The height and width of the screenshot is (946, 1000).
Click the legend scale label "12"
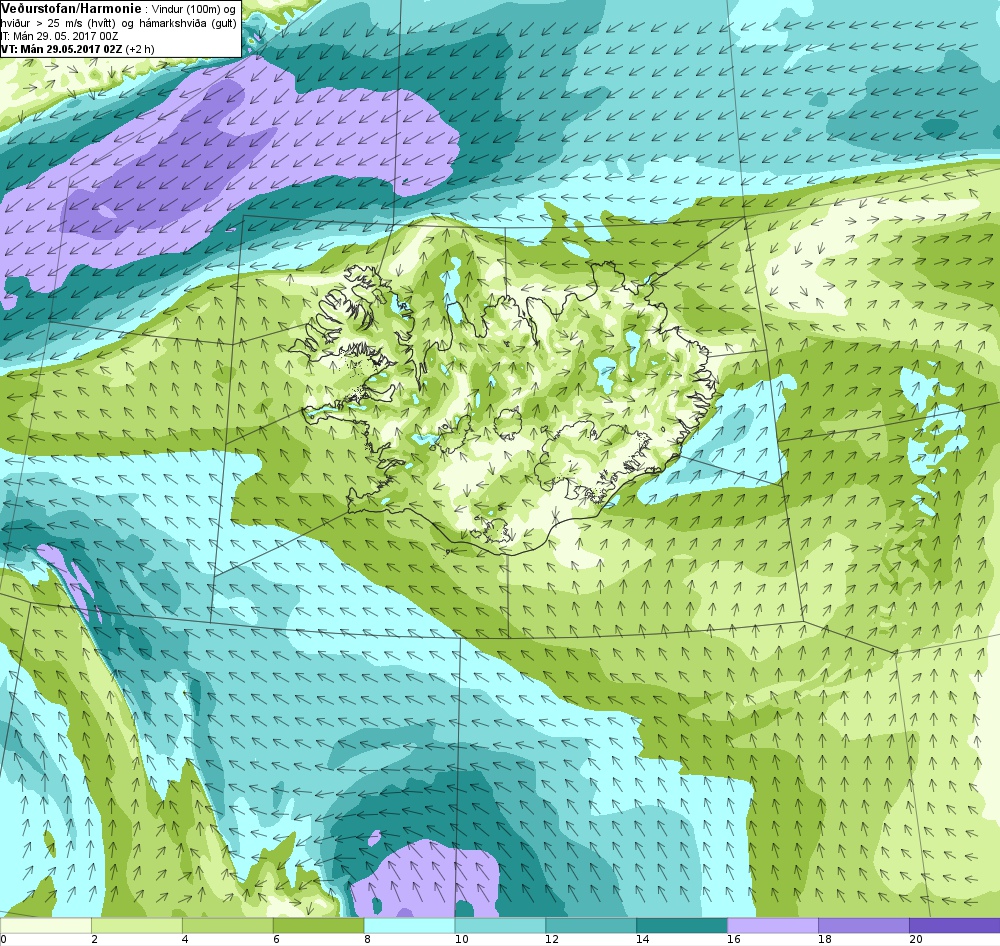click(552, 939)
